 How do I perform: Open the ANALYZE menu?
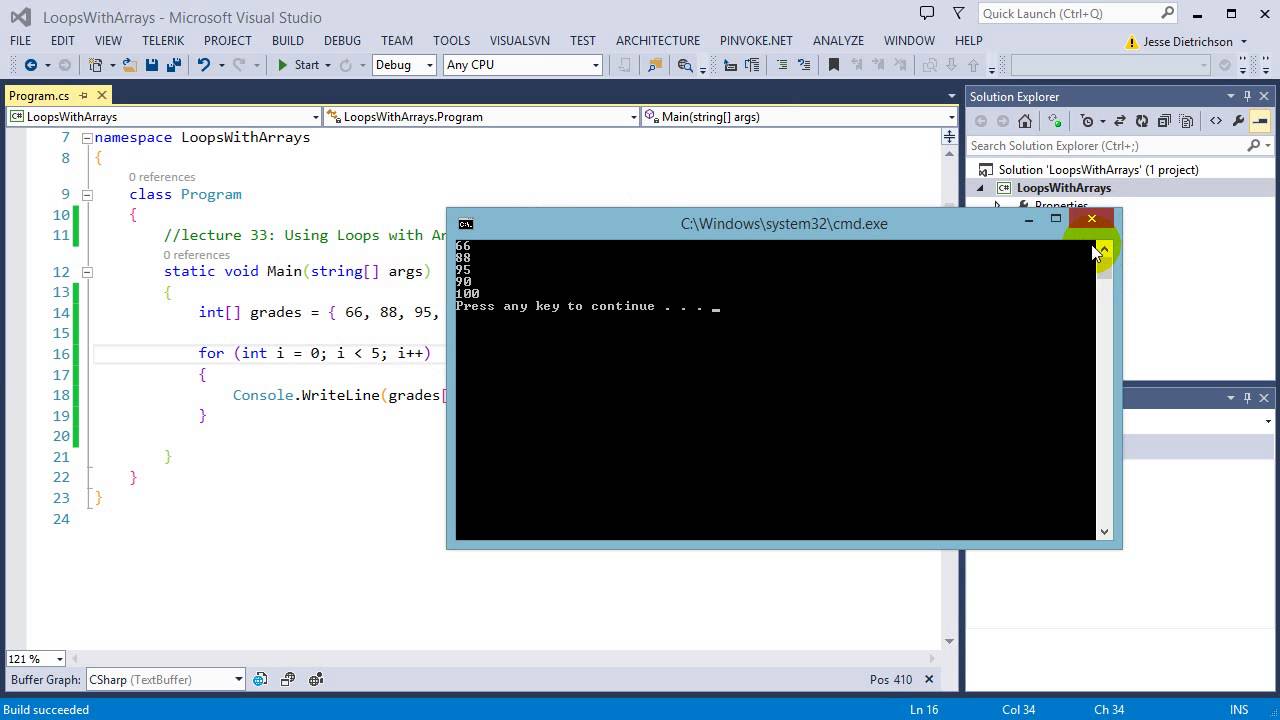click(x=838, y=41)
